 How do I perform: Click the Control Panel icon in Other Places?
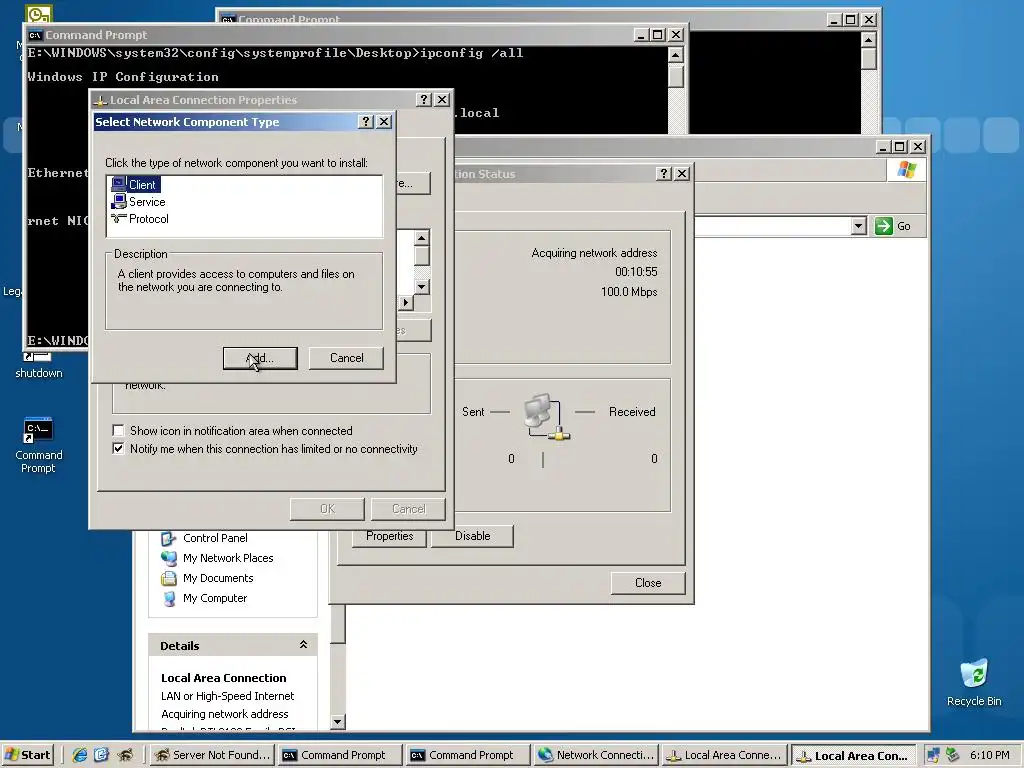[168, 538]
